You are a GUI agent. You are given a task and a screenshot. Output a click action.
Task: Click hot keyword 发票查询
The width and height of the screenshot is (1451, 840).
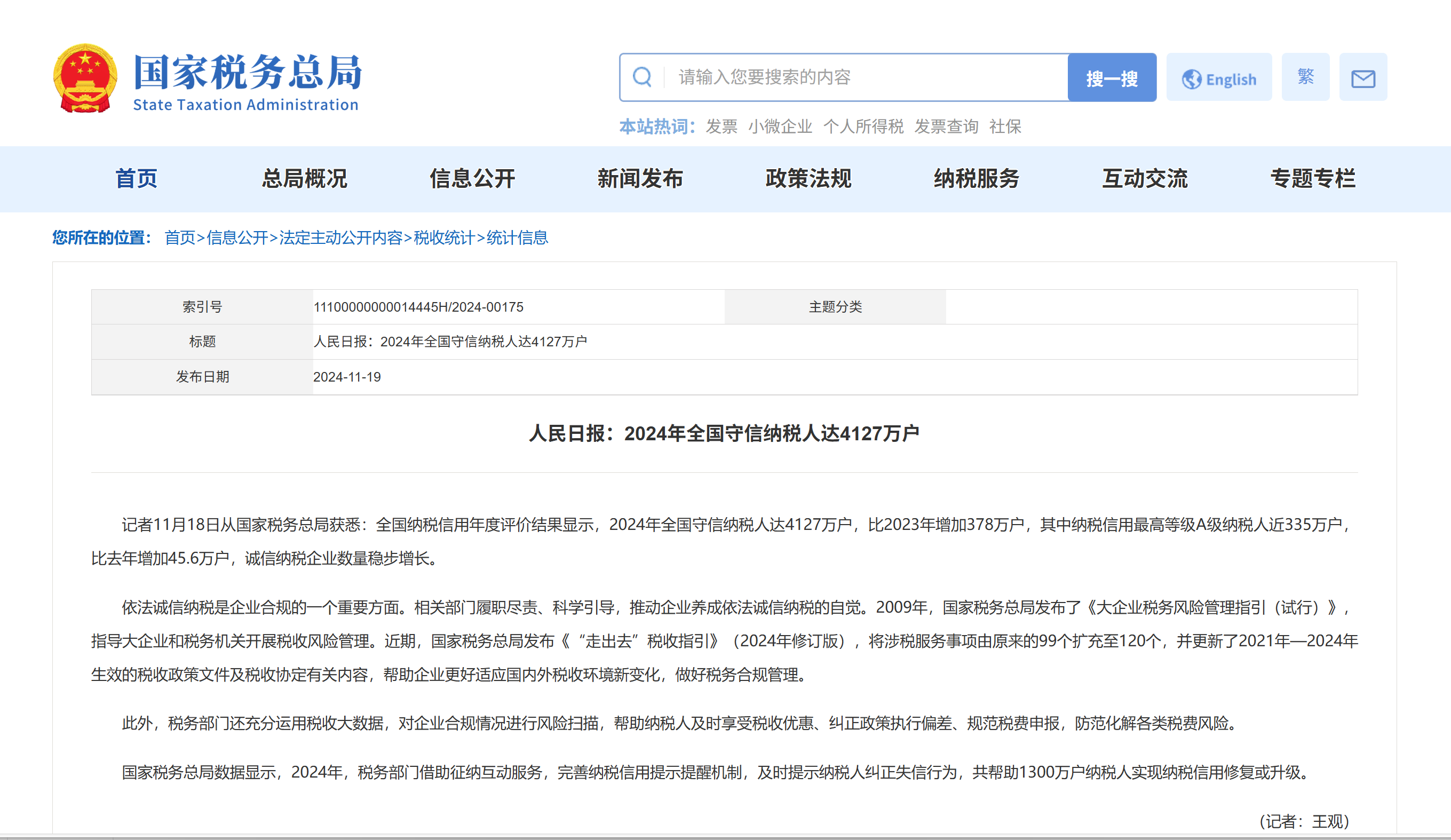(x=946, y=126)
